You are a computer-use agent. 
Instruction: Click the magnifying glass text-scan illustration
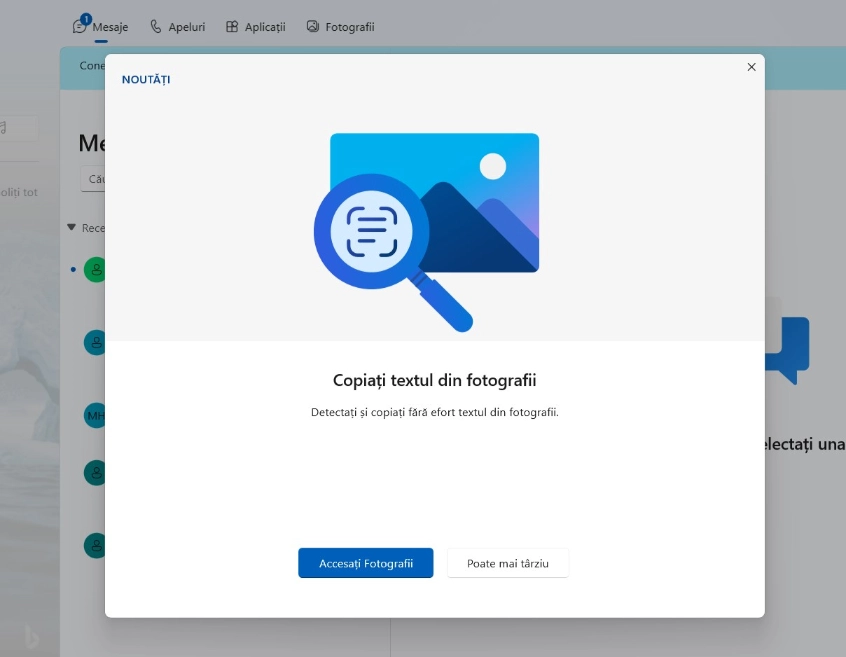tap(372, 231)
